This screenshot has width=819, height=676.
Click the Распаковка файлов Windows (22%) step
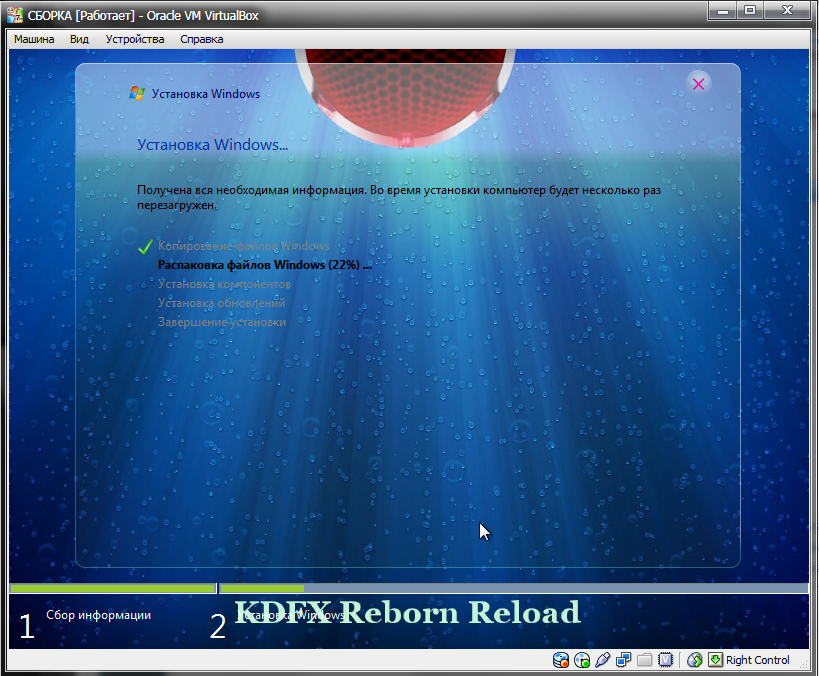click(x=265, y=265)
